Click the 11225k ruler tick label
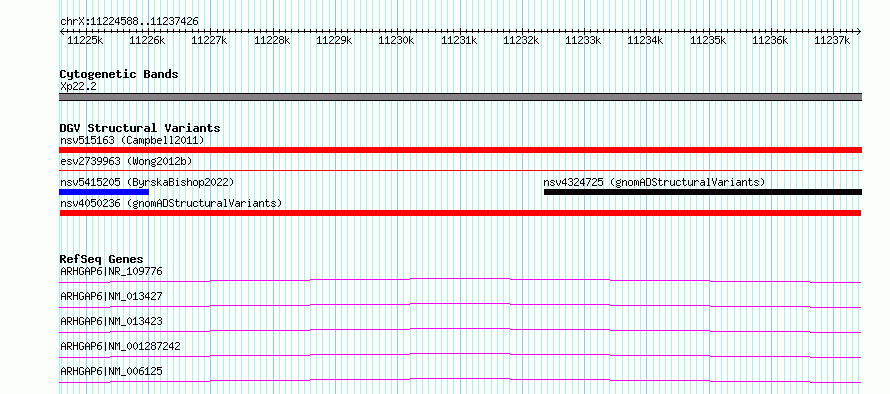 (x=85, y=40)
